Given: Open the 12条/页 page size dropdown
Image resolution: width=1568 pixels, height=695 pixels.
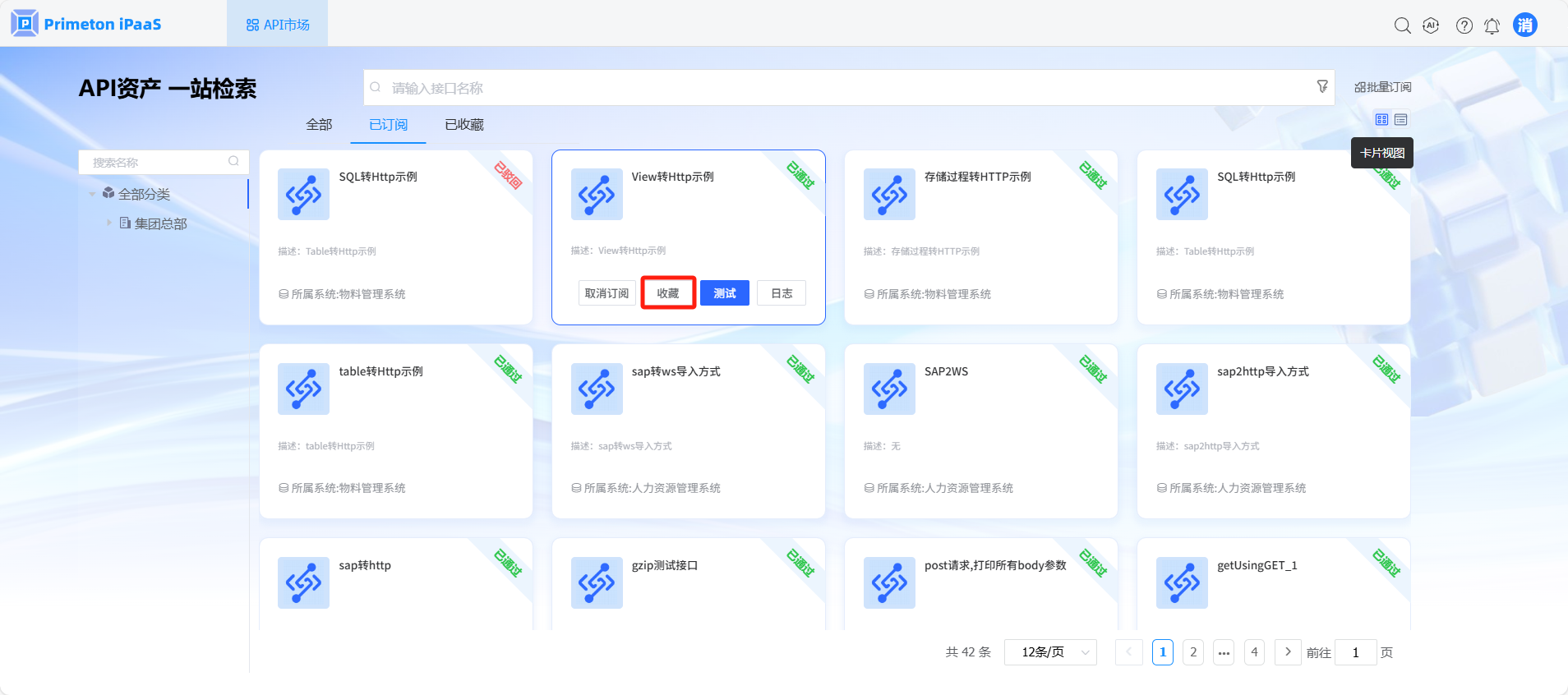Looking at the screenshot, I should [1050, 652].
